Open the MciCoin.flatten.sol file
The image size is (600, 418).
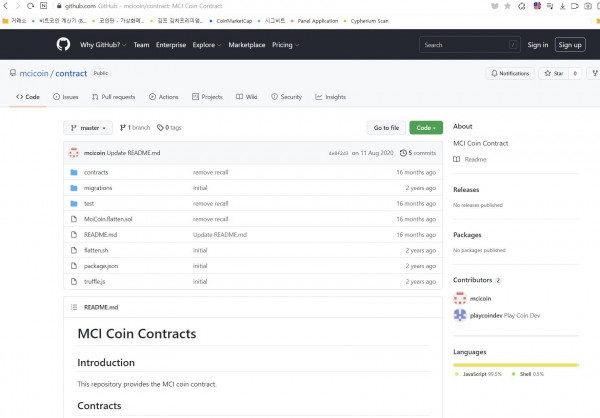[x=108, y=219]
